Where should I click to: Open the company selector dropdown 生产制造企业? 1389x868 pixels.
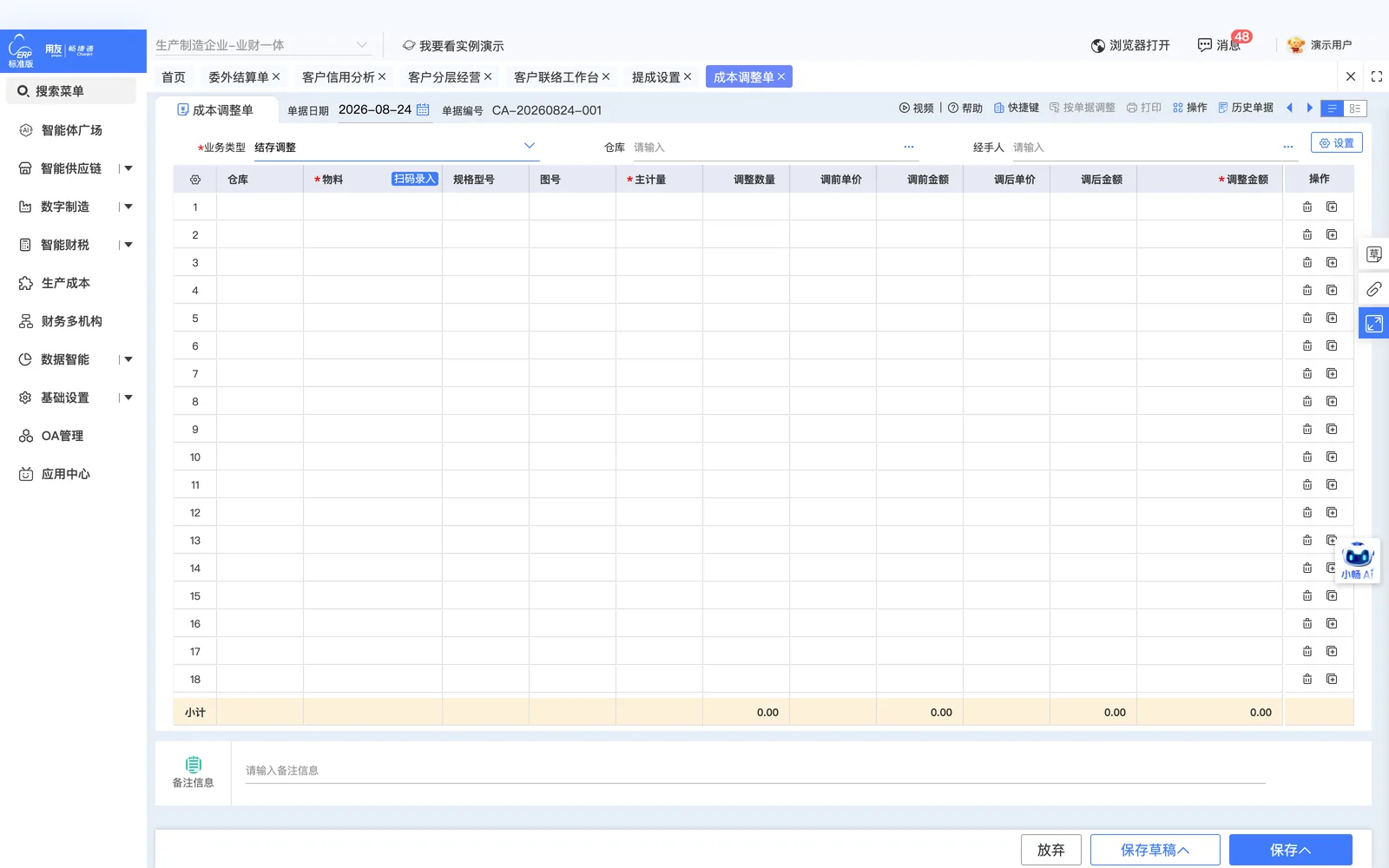tap(262, 45)
